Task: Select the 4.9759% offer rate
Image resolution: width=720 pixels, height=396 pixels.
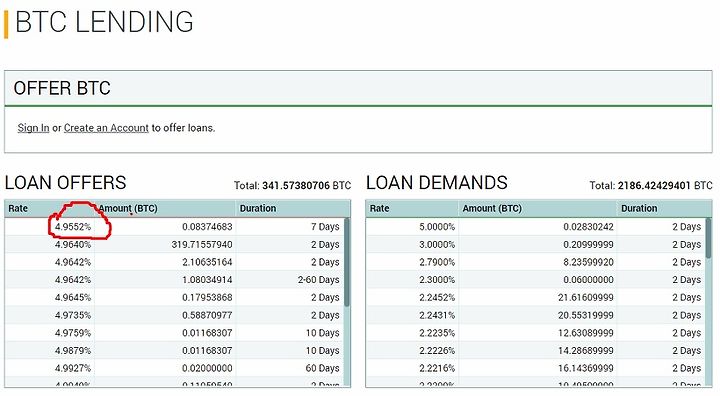Action: (x=73, y=333)
